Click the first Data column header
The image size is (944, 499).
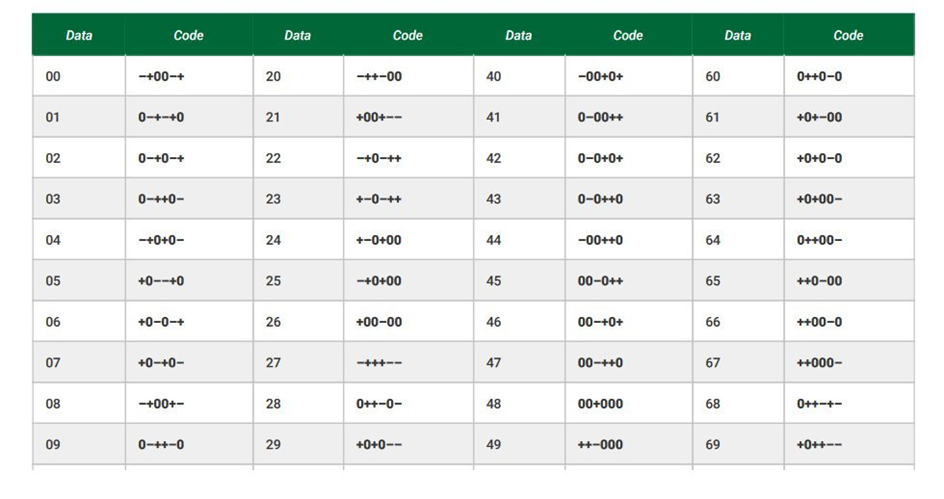(x=79, y=36)
